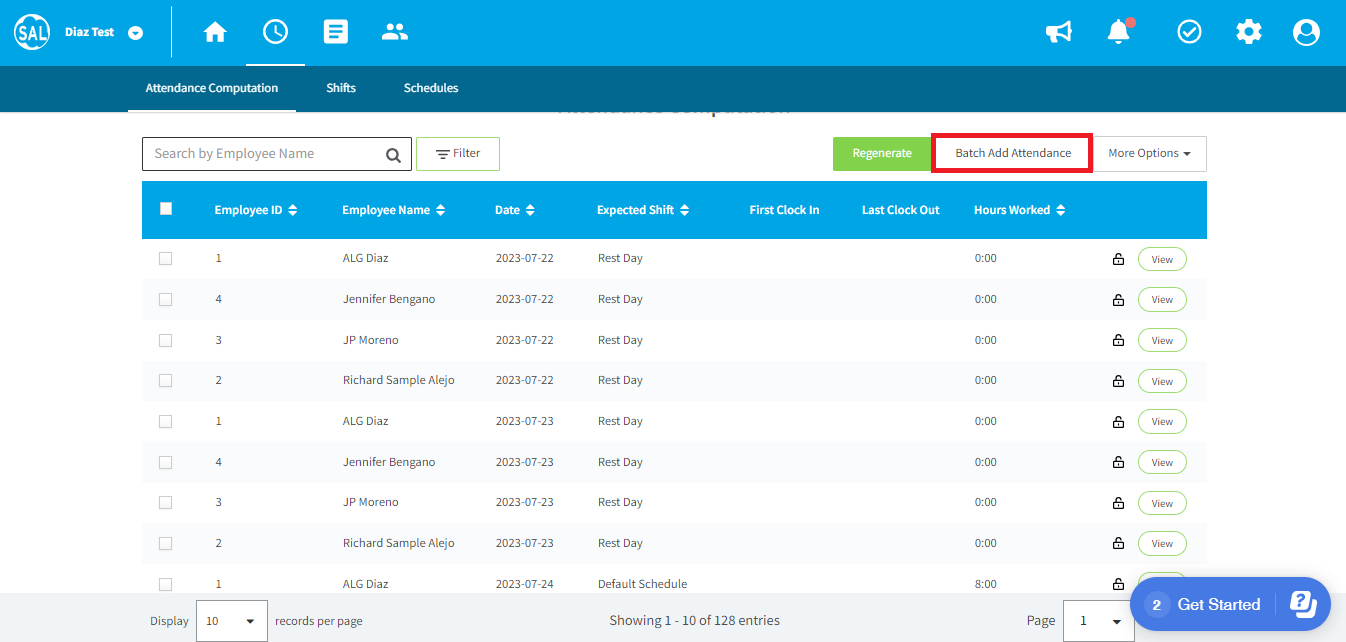This screenshot has height=642, width=1346.
Task: Open the settings gear icon
Action: click(x=1249, y=32)
